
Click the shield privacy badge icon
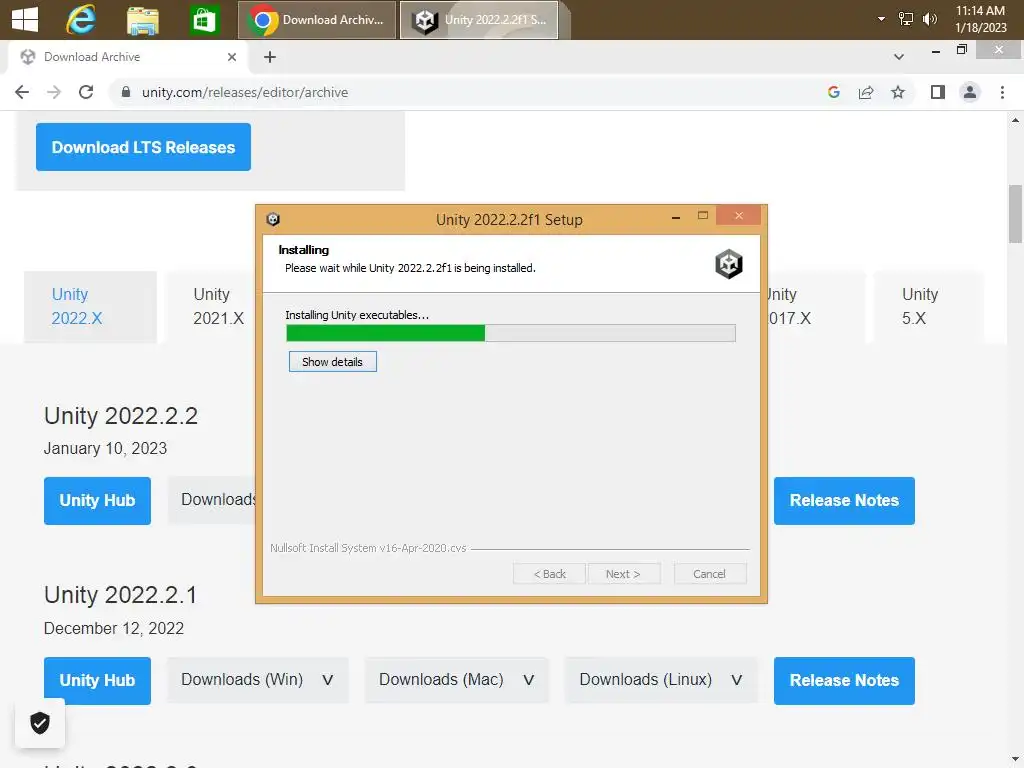point(40,723)
